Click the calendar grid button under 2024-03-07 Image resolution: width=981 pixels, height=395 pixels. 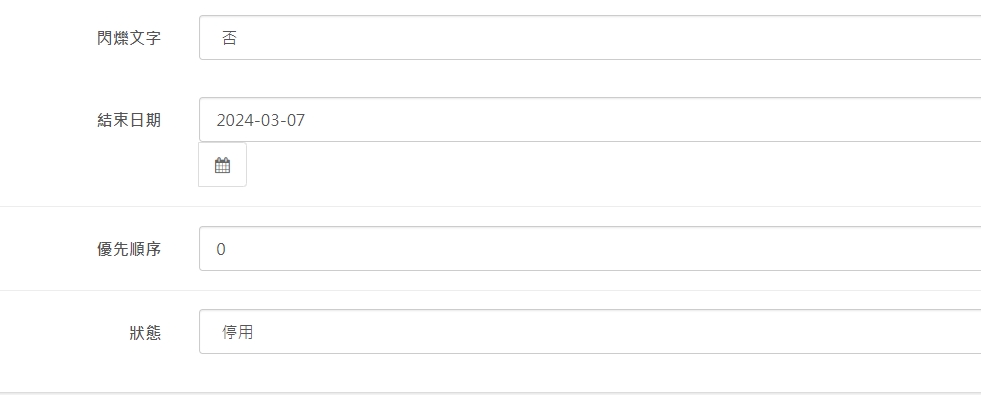[222, 165]
